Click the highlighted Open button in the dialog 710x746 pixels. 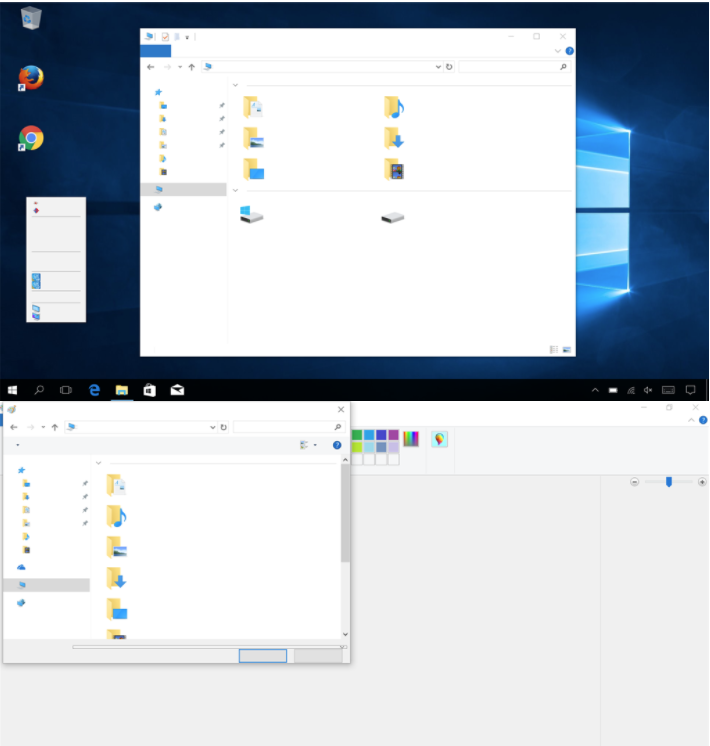[x=263, y=656]
